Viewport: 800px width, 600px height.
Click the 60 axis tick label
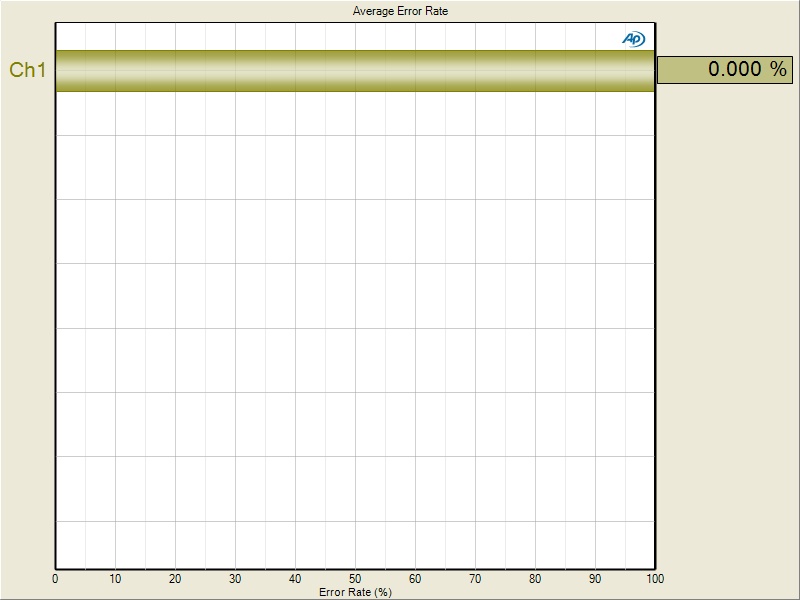pyautogui.click(x=415, y=579)
